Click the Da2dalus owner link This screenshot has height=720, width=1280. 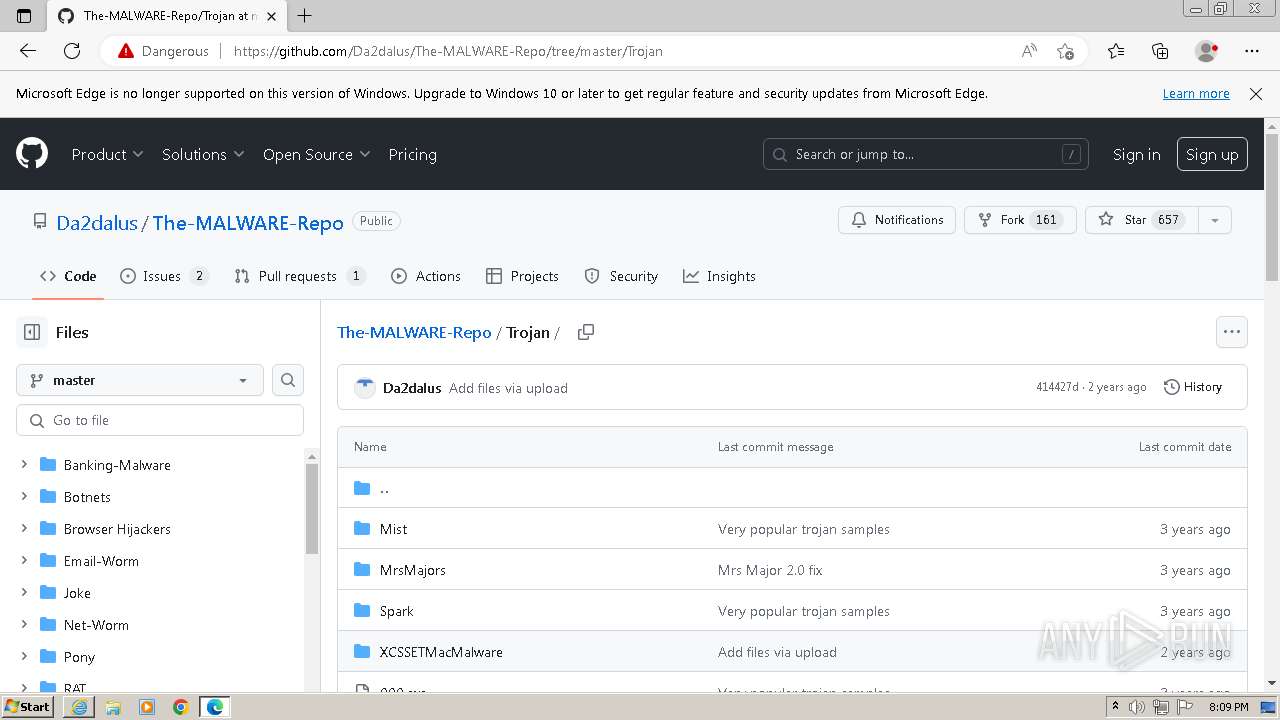pyautogui.click(x=97, y=223)
